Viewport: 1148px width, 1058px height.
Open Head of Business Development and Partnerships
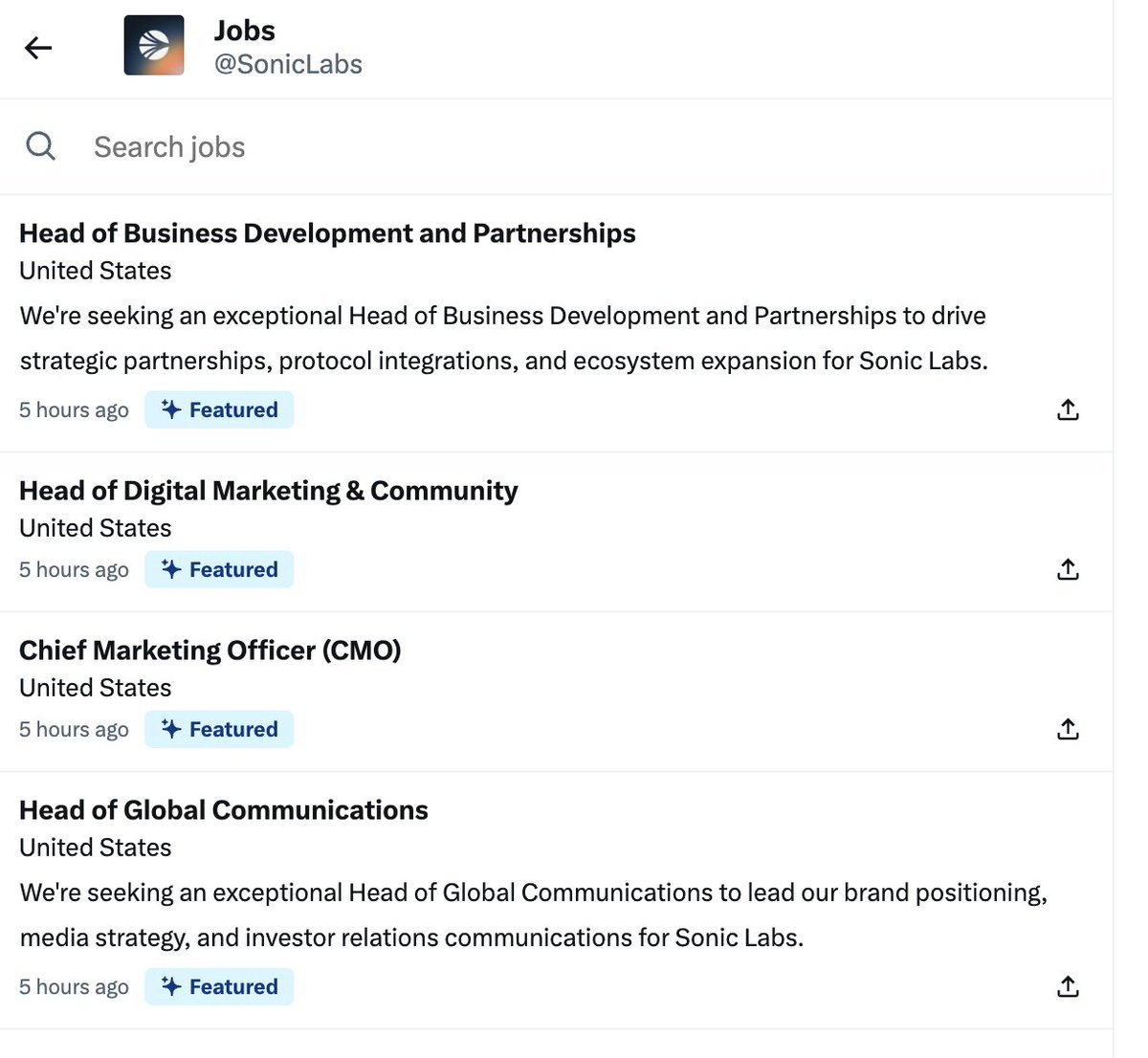327,233
